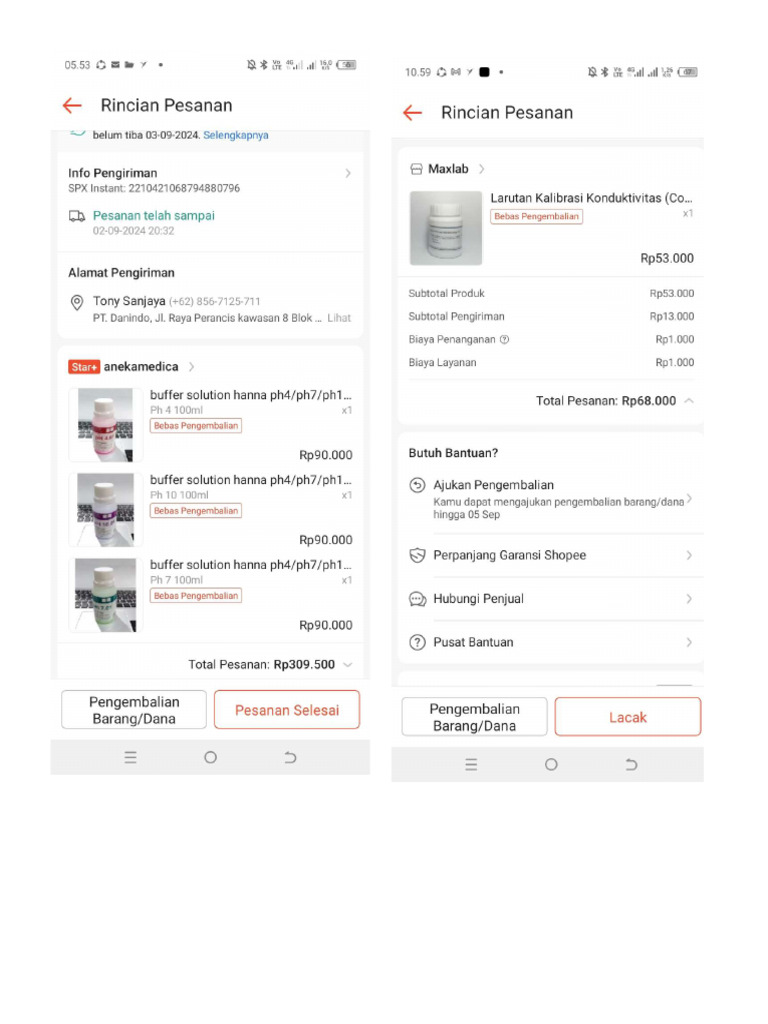Open Info Pengiriman details chevron

pos(348,173)
